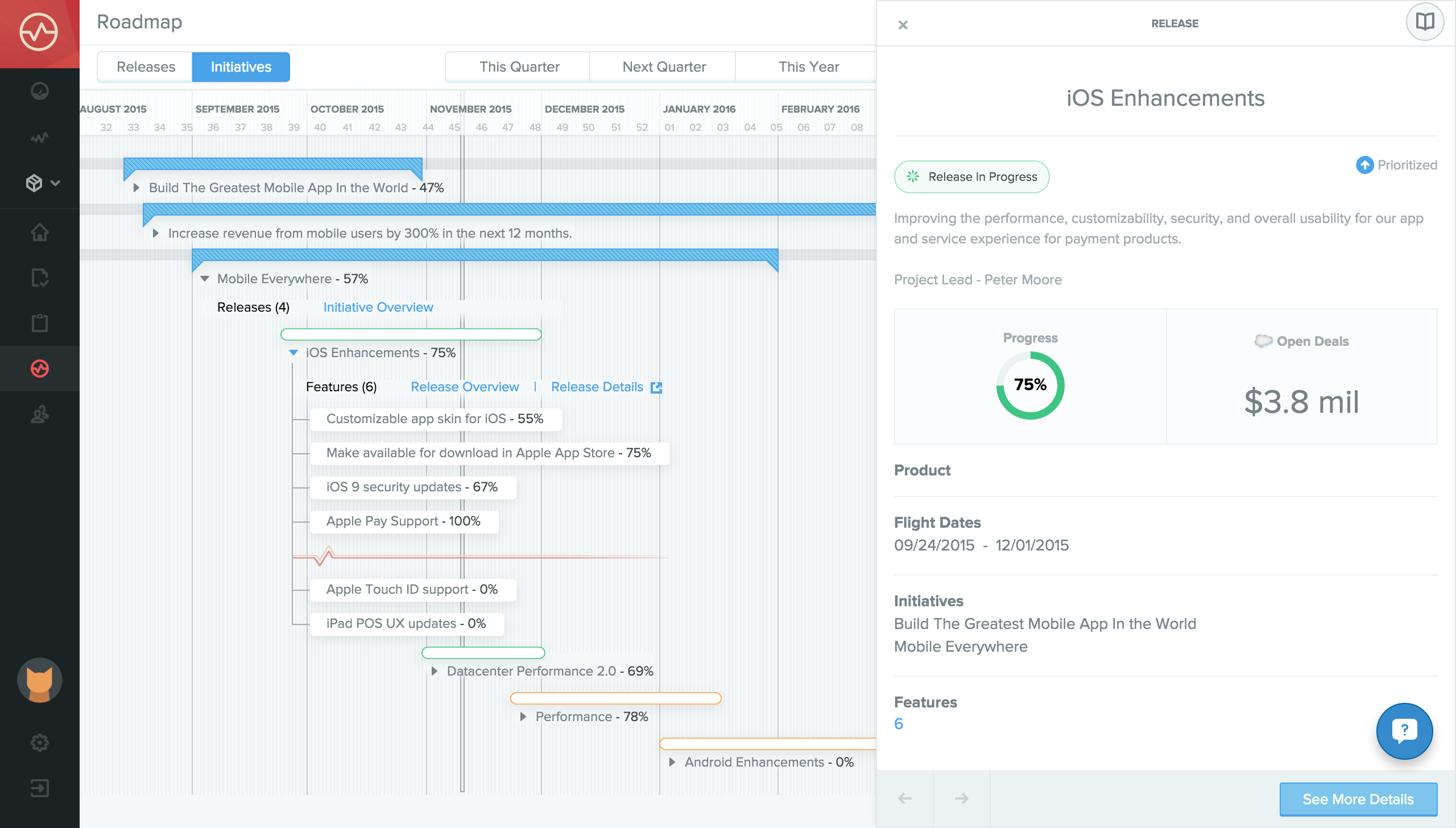Expand the Datacenter Performance 2.0 release

pyautogui.click(x=435, y=671)
